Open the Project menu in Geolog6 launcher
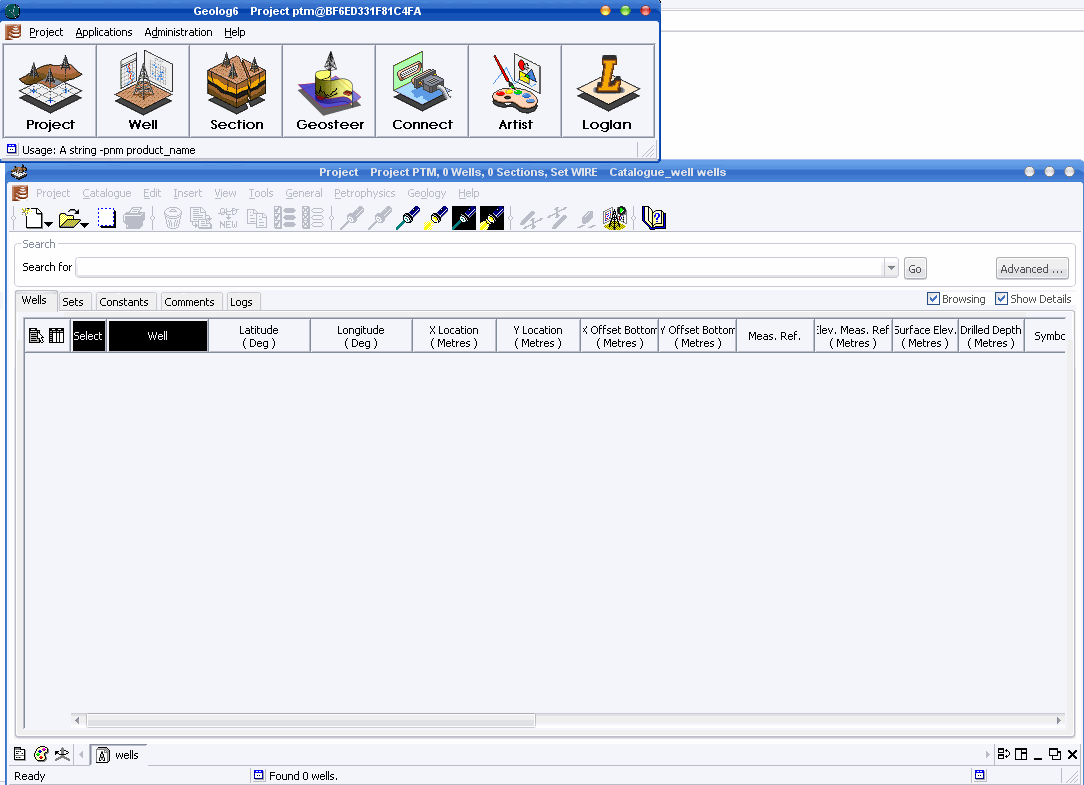The image size is (1084, 785). pos(46,32)
